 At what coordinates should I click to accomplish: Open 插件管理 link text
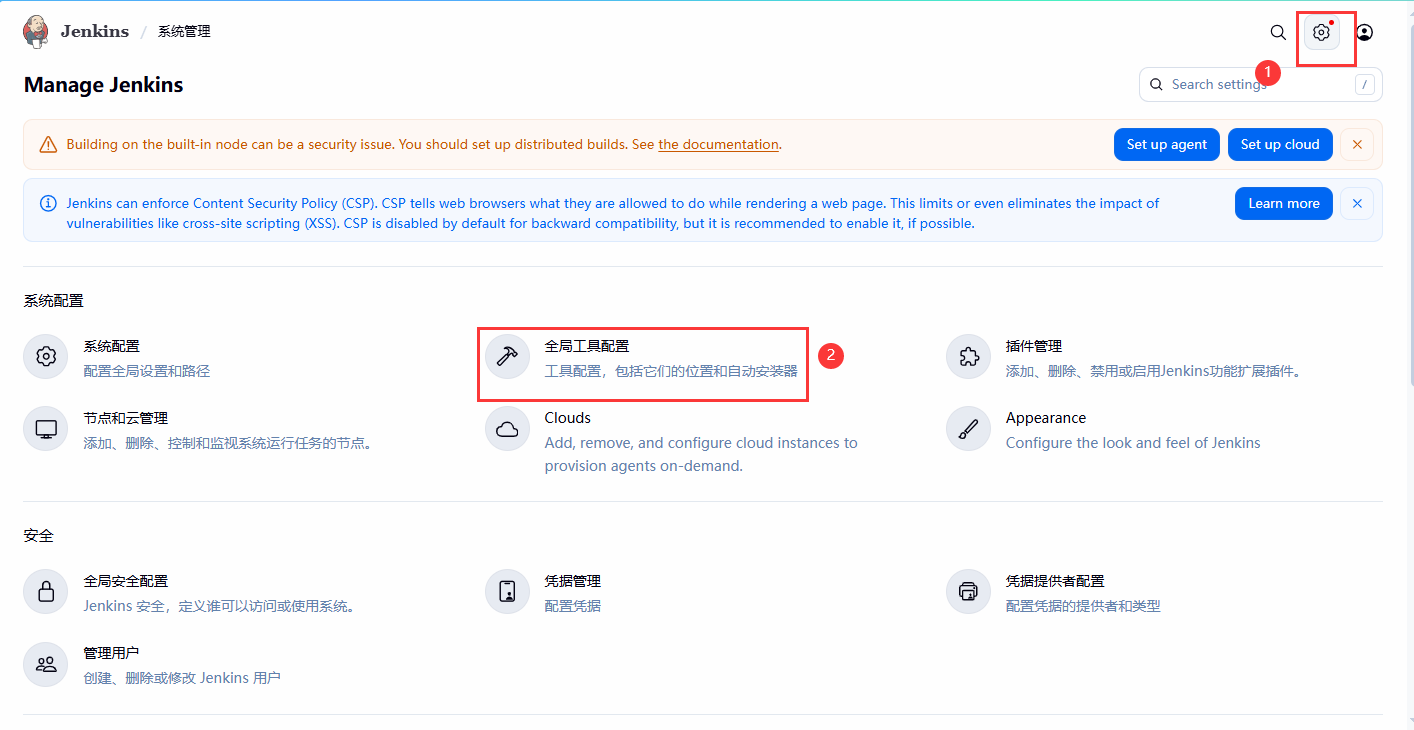(1034, 346)
